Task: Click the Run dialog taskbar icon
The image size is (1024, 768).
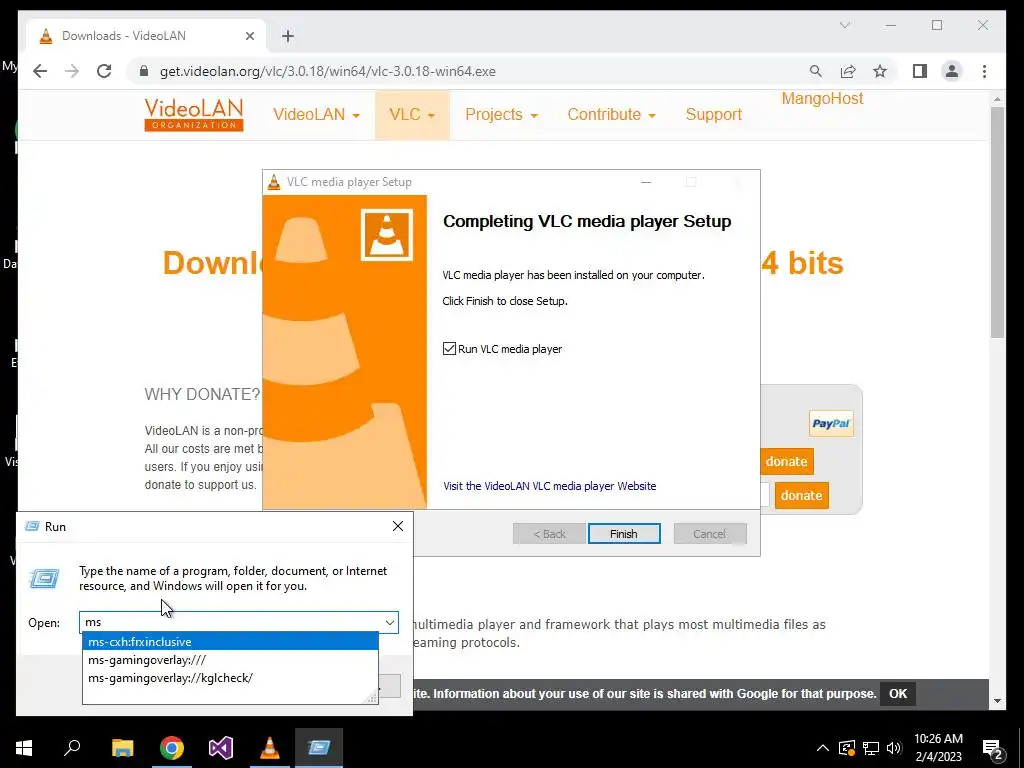Action: point(319,748)
